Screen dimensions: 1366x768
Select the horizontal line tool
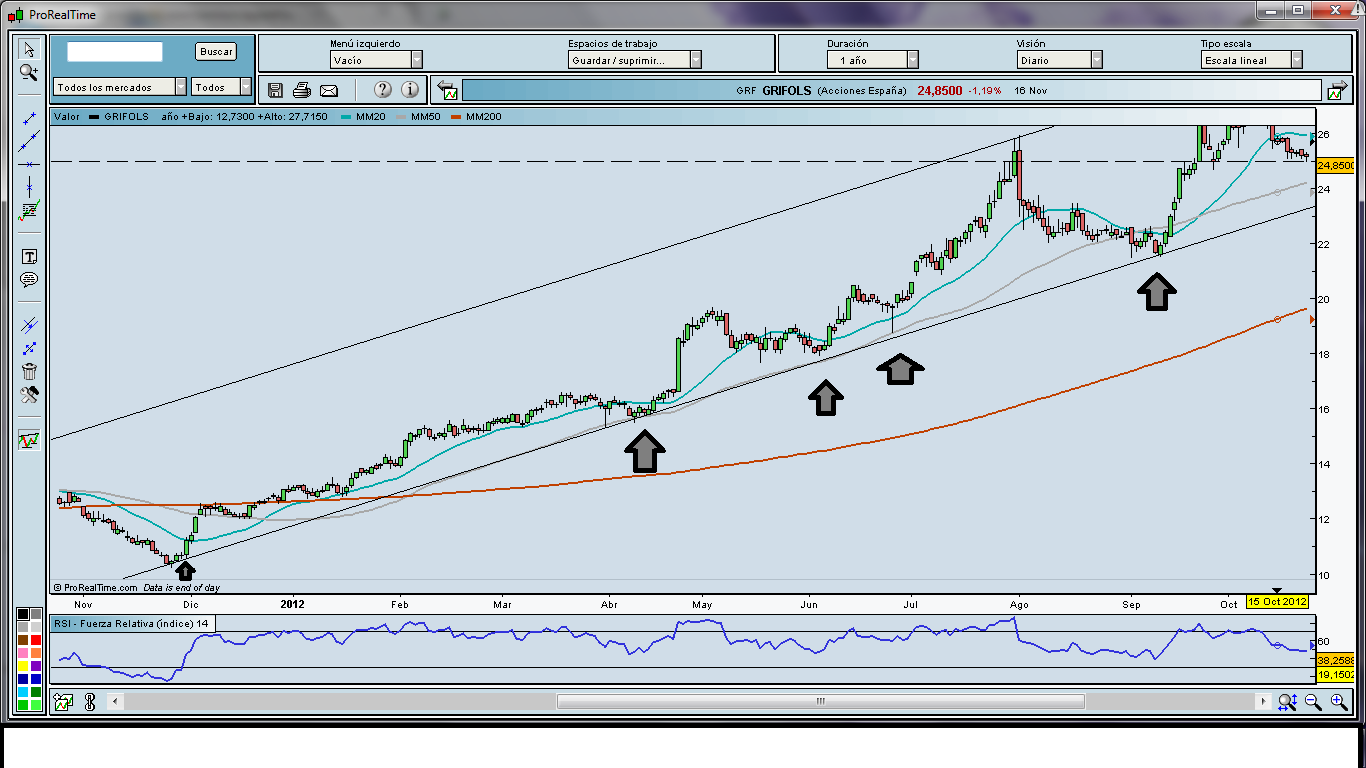tap(29, 164)
